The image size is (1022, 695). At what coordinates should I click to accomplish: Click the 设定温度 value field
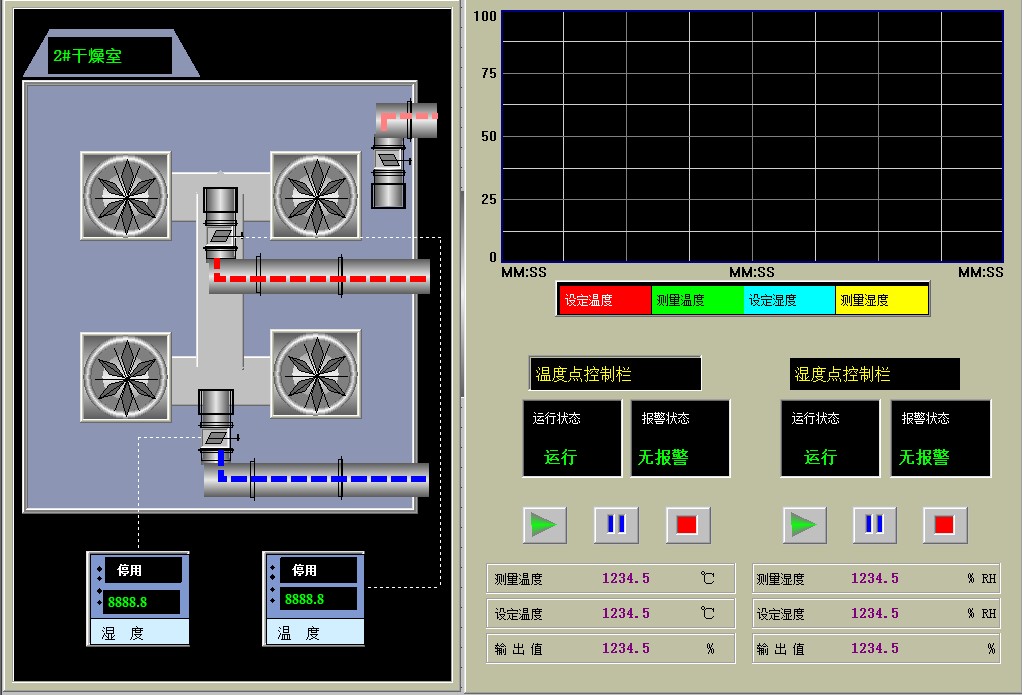626,613
